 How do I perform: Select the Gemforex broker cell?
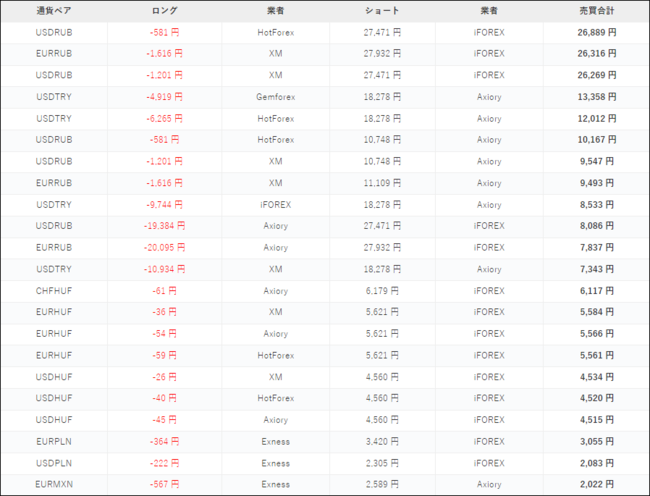coord(275,97)
